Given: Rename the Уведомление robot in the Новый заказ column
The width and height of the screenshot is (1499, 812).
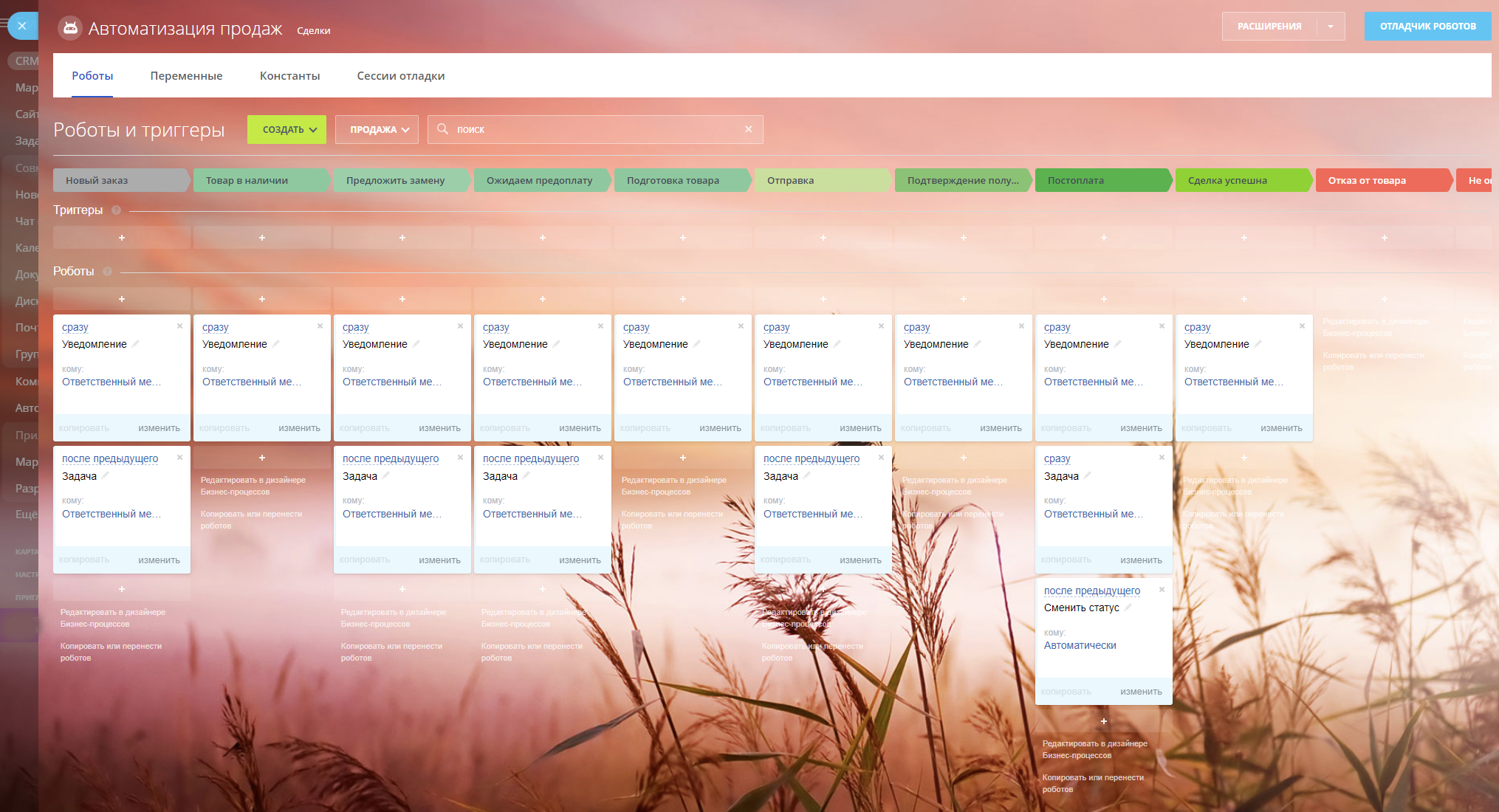Looking at the screenshot, I should pyautogui.click(x=136, y=344).
